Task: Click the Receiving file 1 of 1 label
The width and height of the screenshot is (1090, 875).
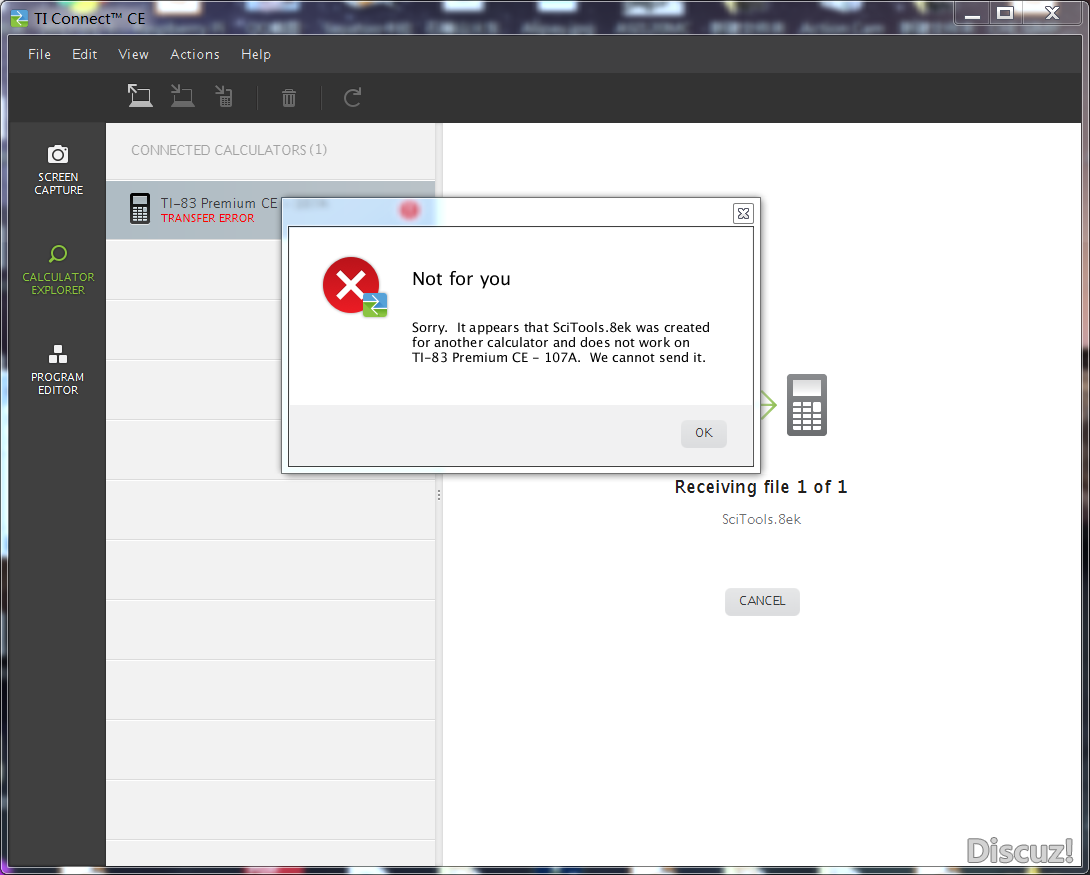Action: pos(760,487)
